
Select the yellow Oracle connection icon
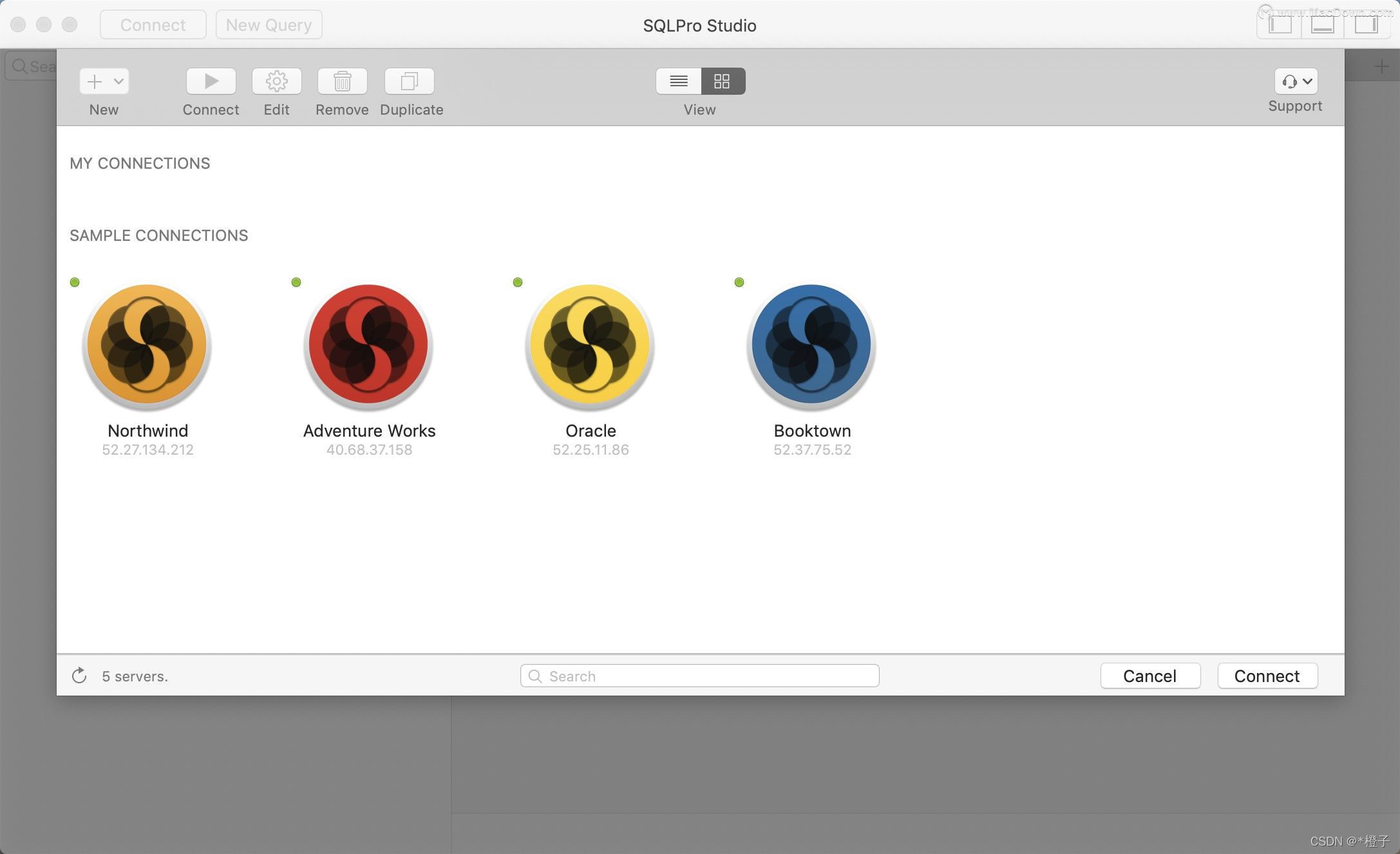(590, 345)
